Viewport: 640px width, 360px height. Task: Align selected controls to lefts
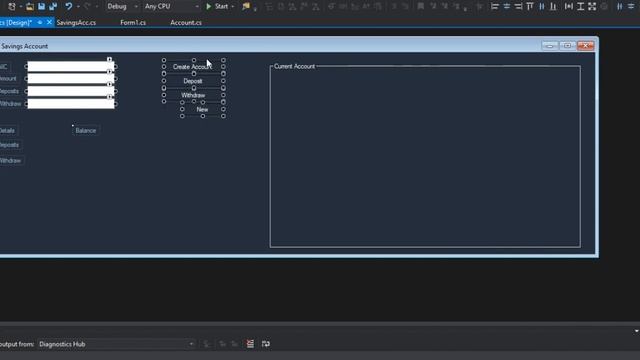[495, 7]
